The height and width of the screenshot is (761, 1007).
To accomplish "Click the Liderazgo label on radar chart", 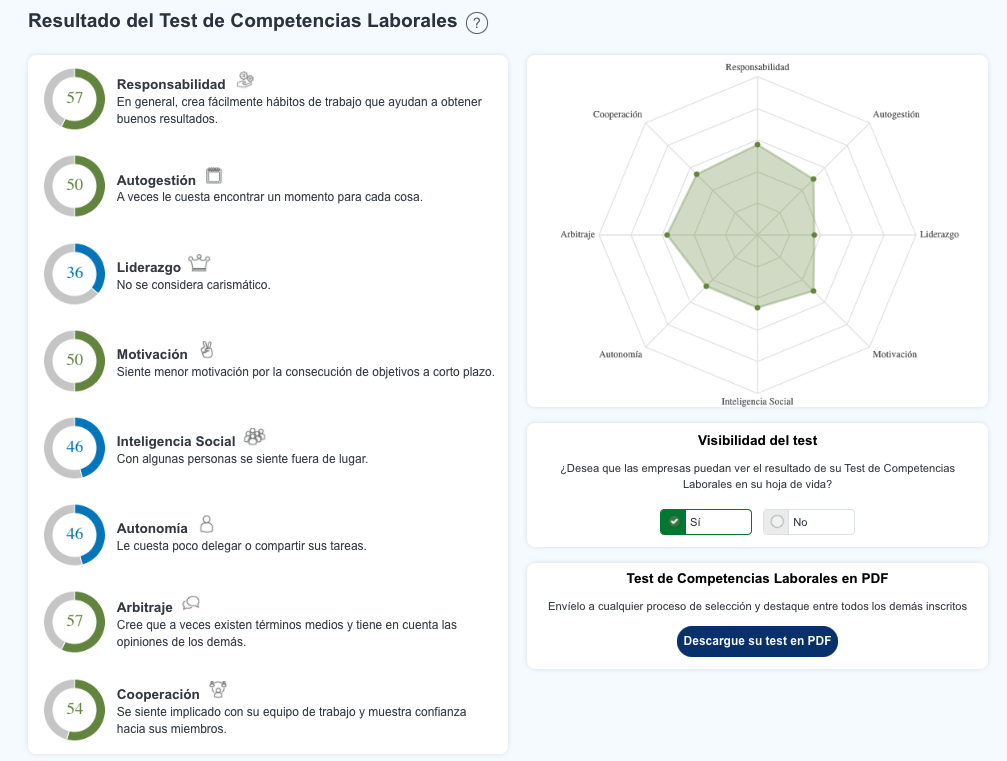I will [x=939, y=235].
